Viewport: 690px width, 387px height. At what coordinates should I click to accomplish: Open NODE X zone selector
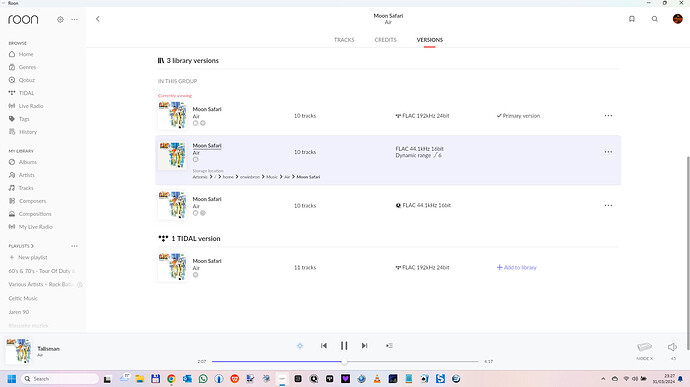pyautogui.click(x=645, y=351)
